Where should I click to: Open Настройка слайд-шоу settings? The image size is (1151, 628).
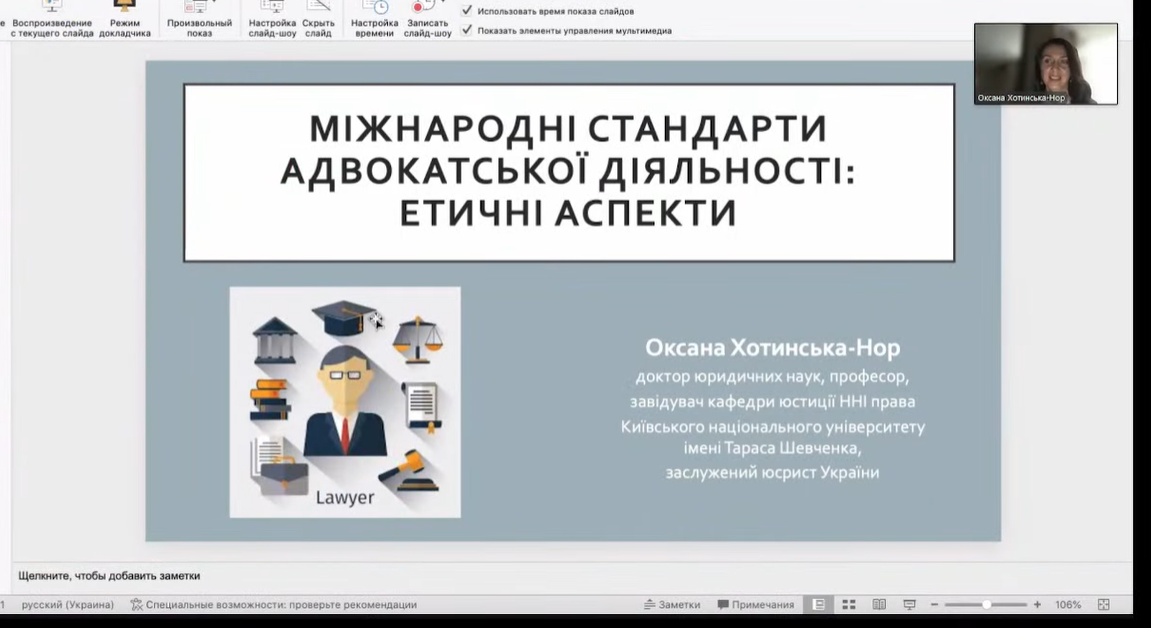(x=272, y=20)
